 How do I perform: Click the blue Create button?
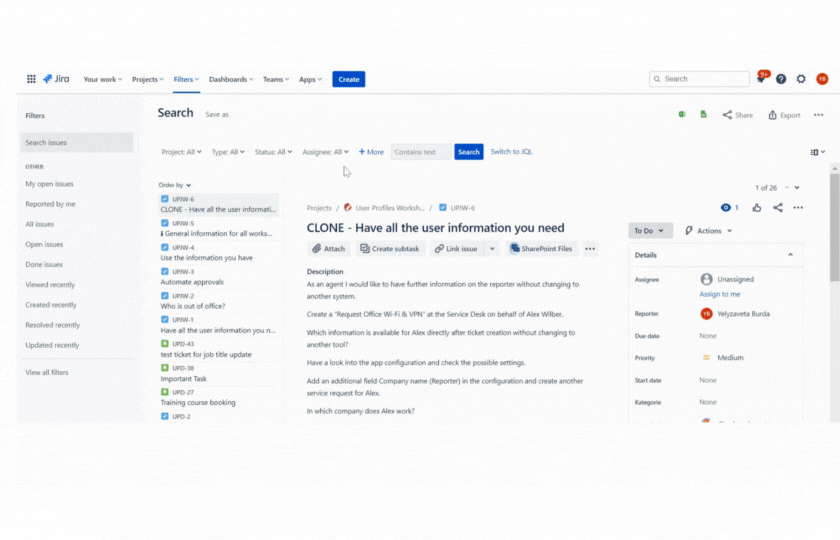(349, 79)
